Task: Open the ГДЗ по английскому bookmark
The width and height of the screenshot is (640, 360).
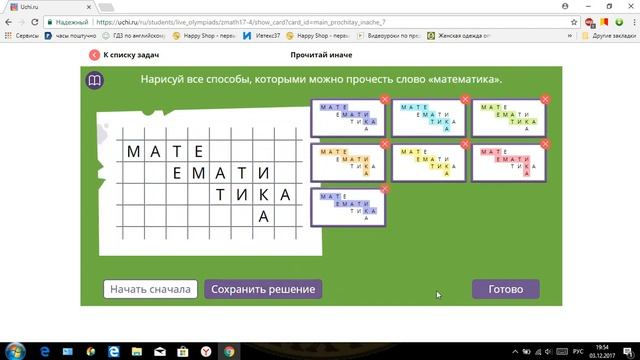Action: (x=133, y=36)
